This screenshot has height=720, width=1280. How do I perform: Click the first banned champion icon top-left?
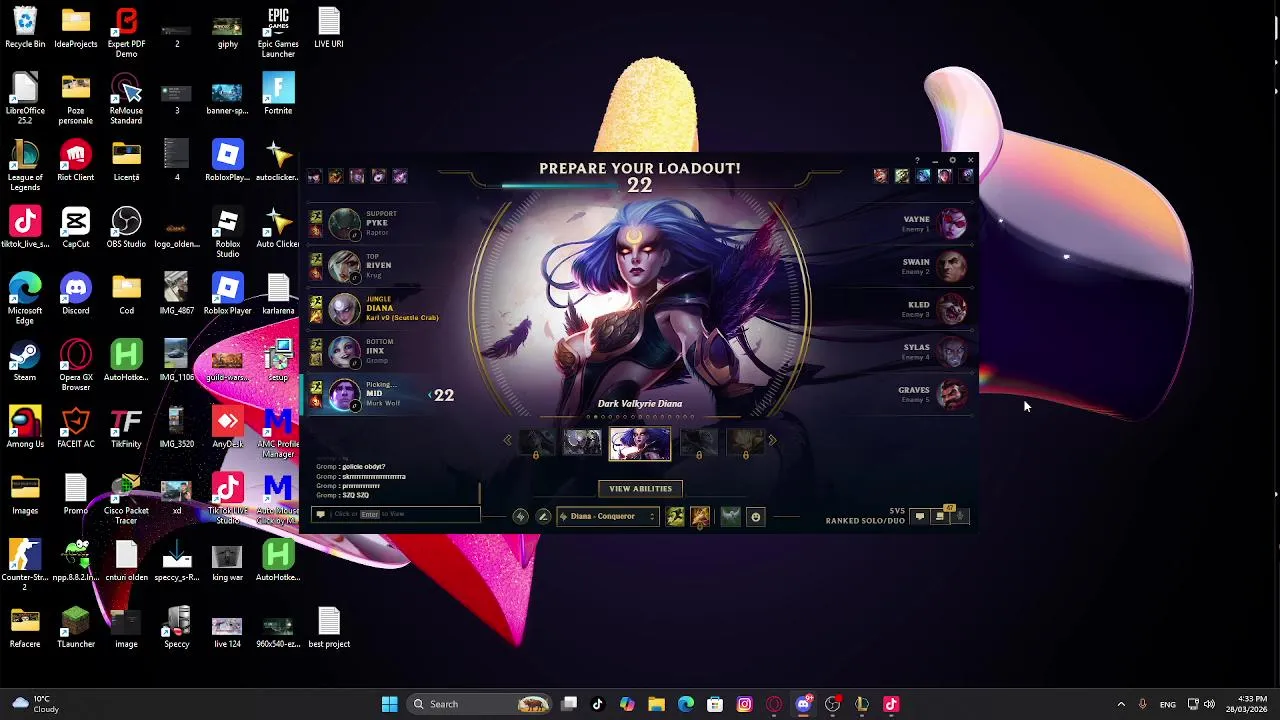coord(314,177)
